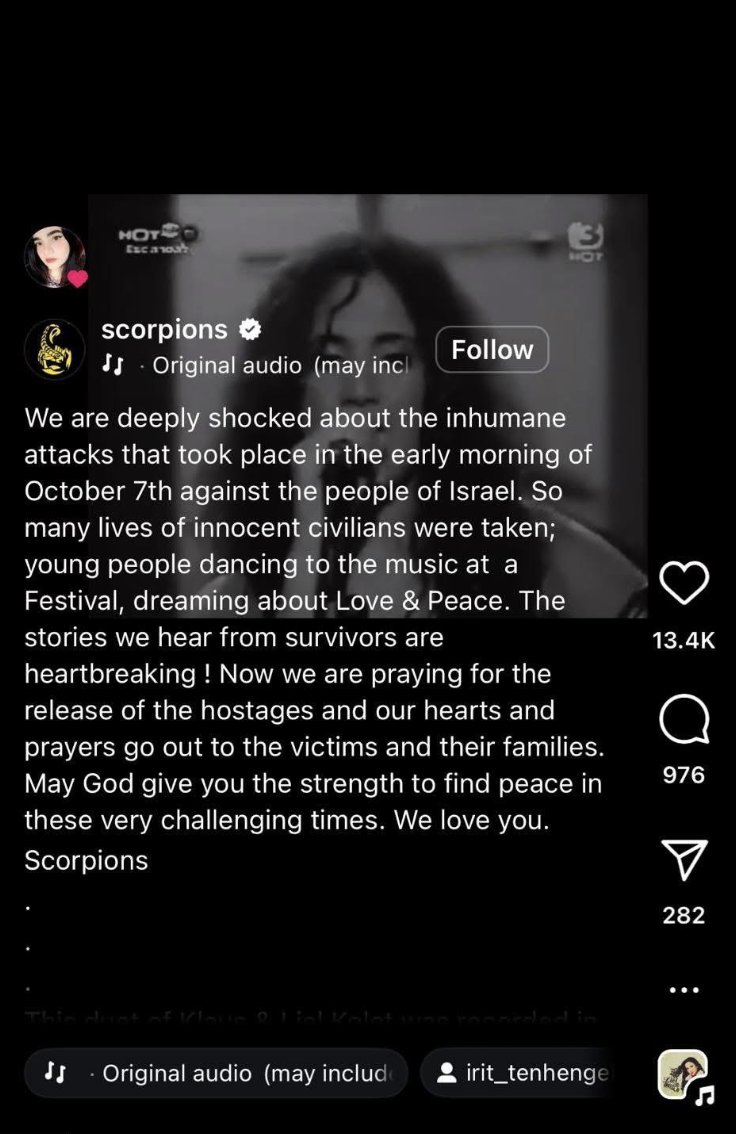Open the scorpions username link
Image resolution: width=736 pixels, height=1134 pixels.
point(164,329)
